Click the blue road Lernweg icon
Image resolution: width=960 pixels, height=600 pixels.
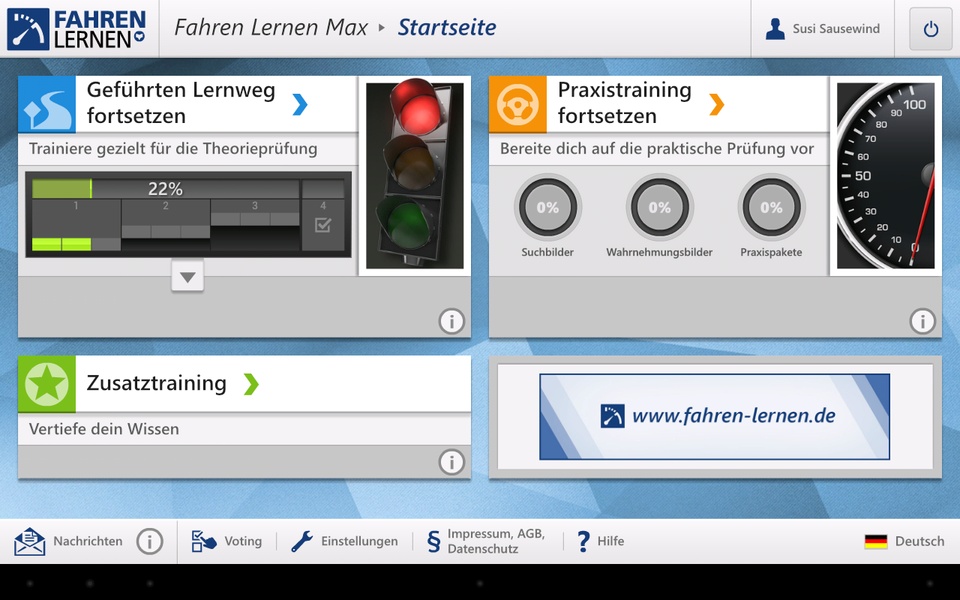click(47, 104)
